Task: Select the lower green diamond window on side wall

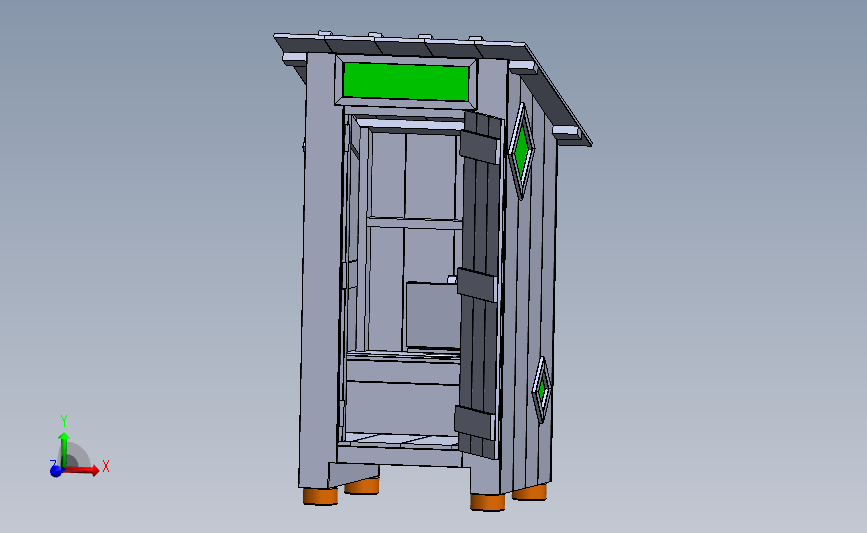Action: [x=542, y=389]
